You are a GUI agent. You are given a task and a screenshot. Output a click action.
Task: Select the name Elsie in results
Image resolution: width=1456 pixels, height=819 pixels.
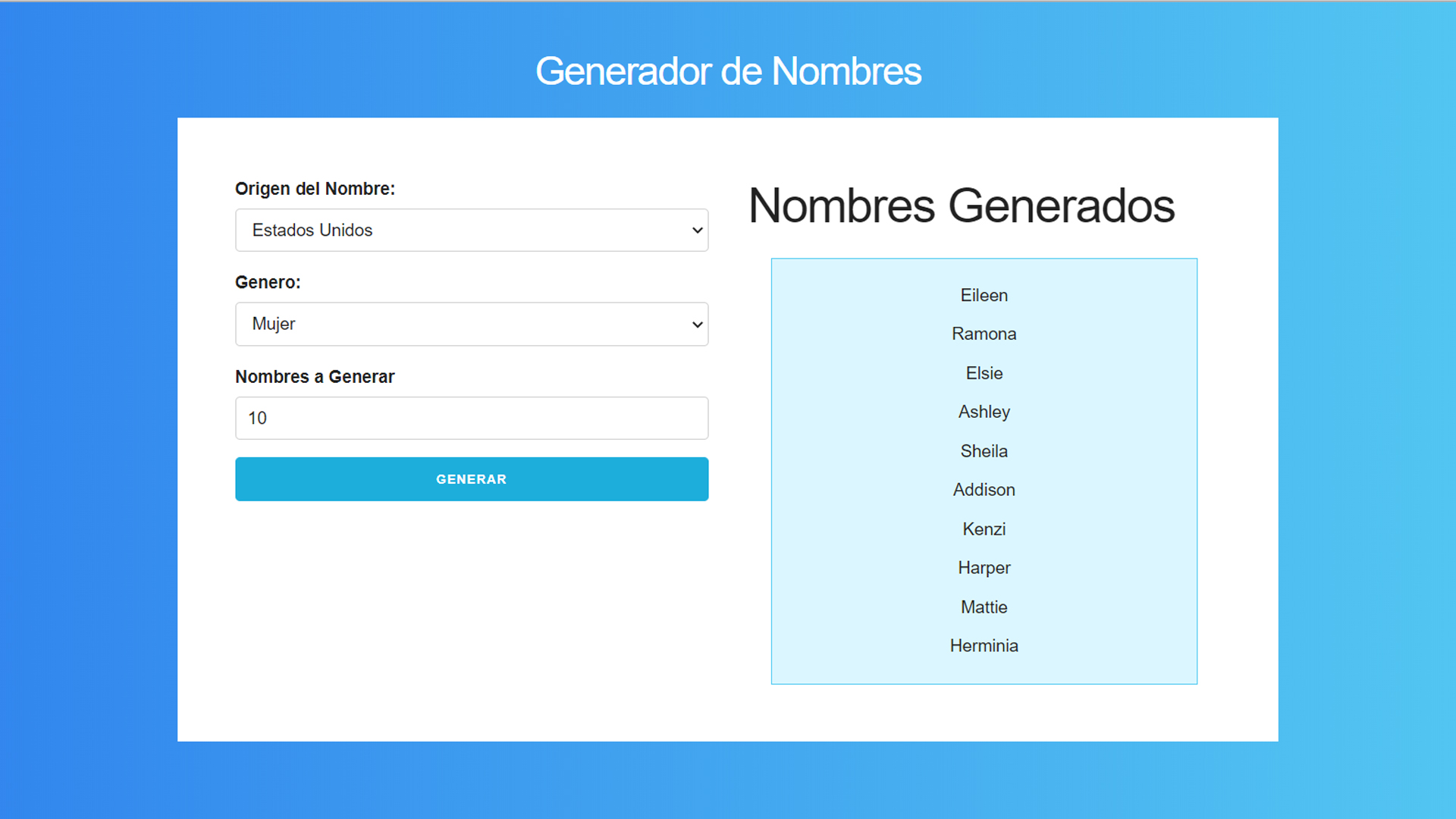tap(984, 373)
